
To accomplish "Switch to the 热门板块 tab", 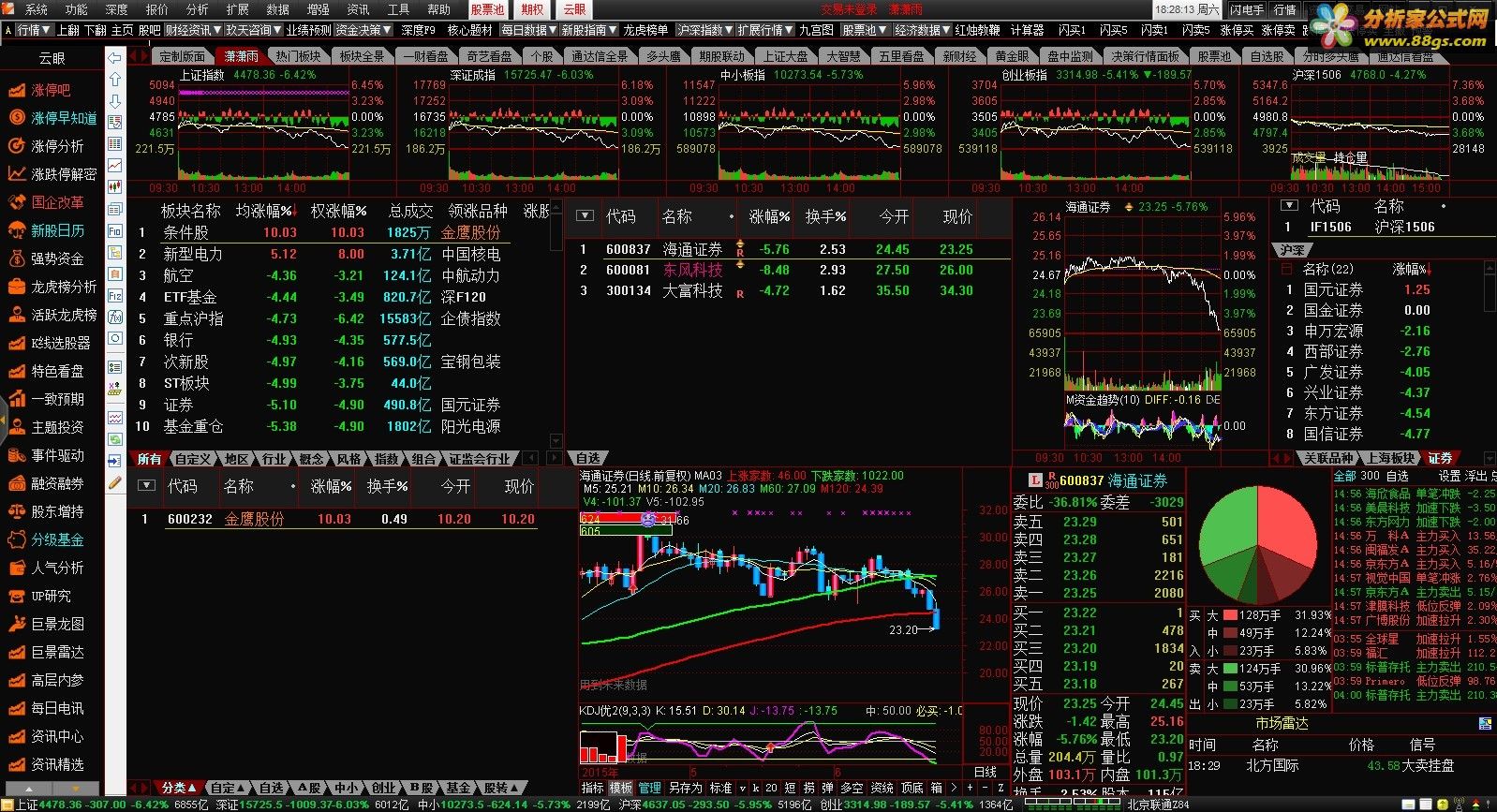I will coord(298,56).
